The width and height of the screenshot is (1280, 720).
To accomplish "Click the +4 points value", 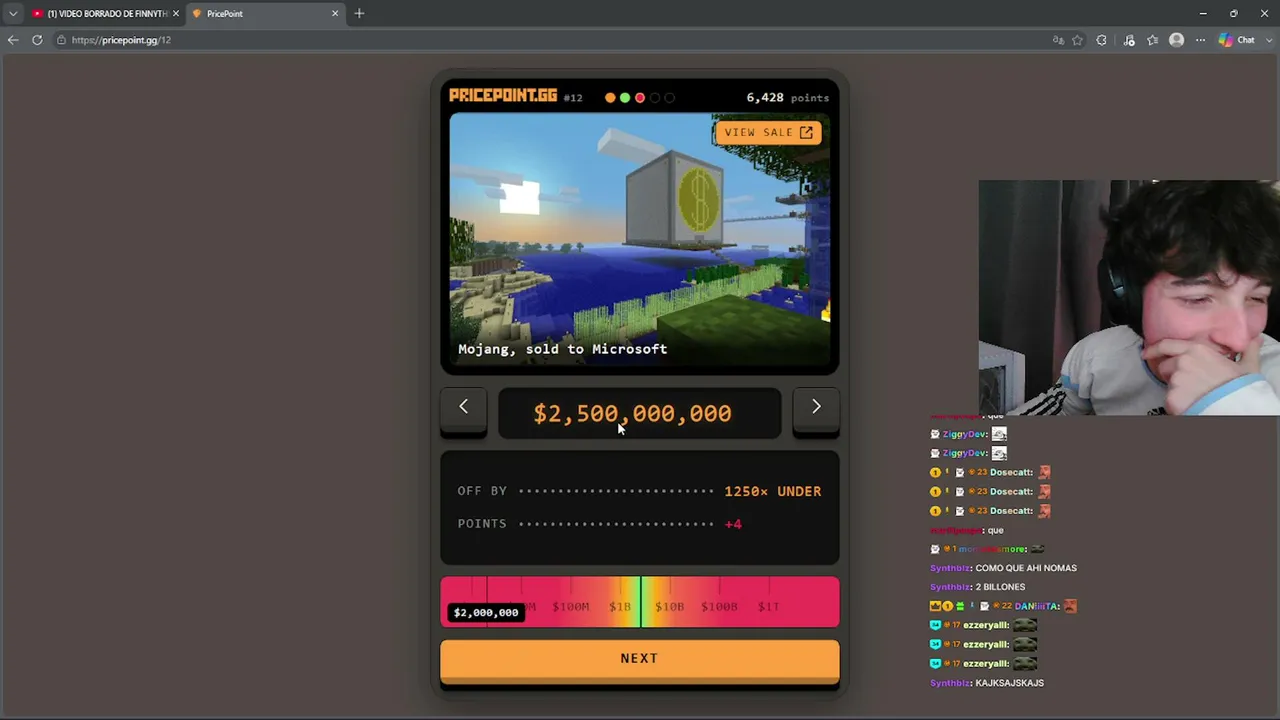I will [x=733, y=524].
